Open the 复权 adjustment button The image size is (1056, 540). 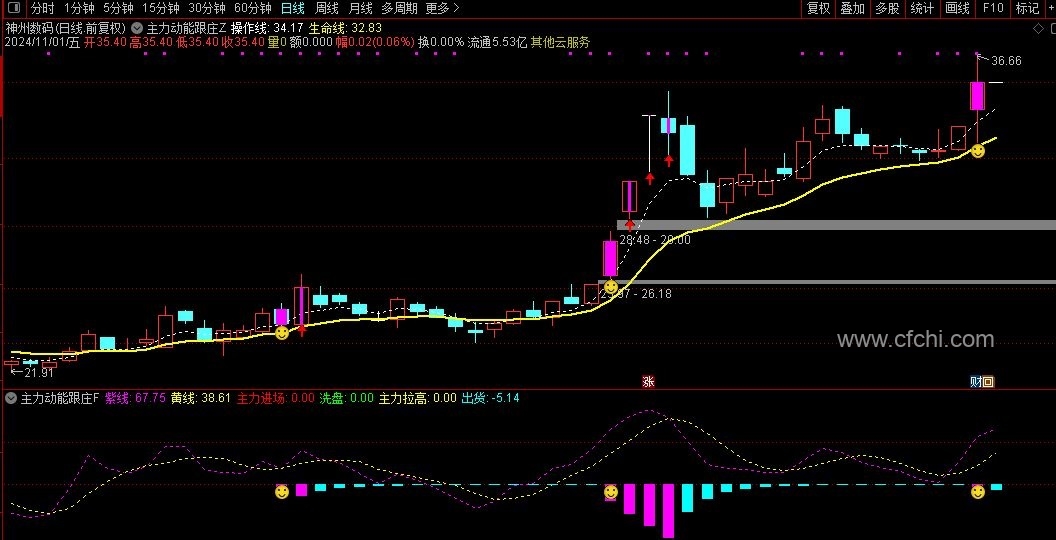(x=818, y=8)
